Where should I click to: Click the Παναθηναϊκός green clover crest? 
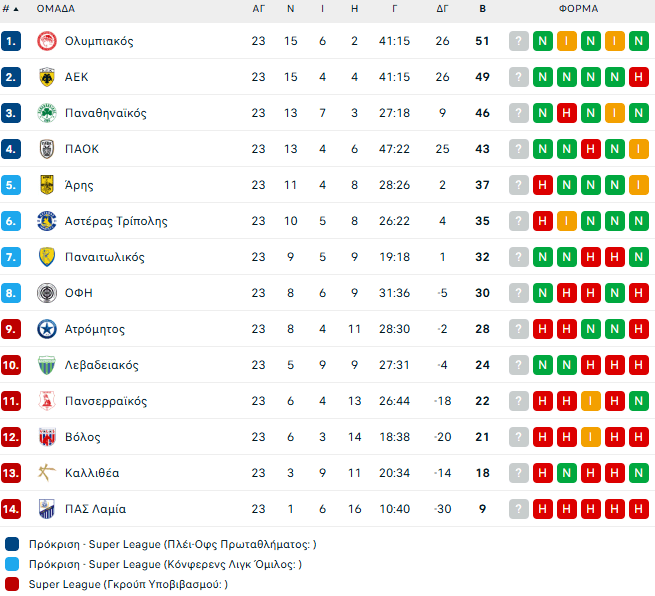pyautogui.click(x=46, y=113)
